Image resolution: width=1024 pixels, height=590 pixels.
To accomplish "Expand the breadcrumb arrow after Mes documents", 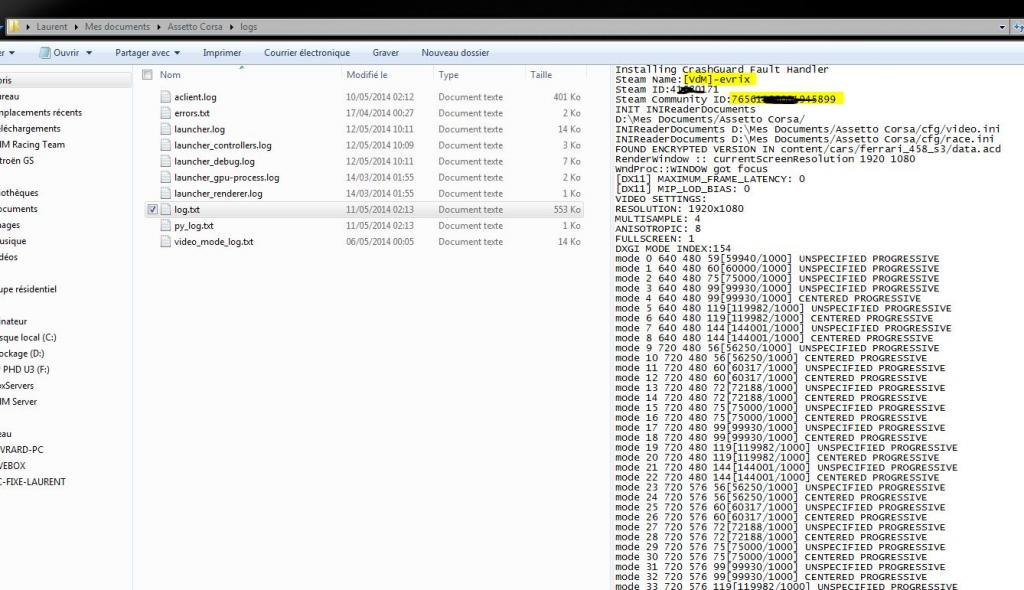I will [x=159, y=27].
